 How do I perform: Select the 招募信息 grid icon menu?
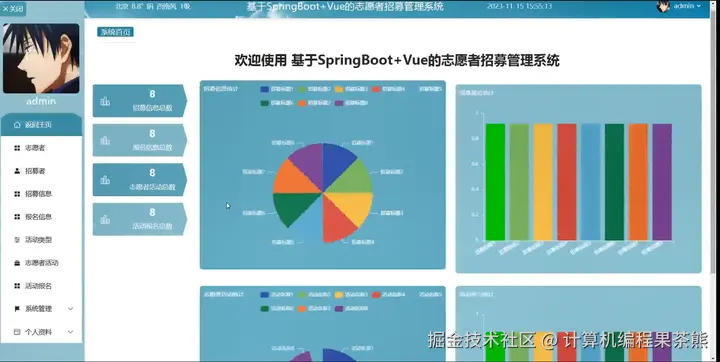coord(17,194)
